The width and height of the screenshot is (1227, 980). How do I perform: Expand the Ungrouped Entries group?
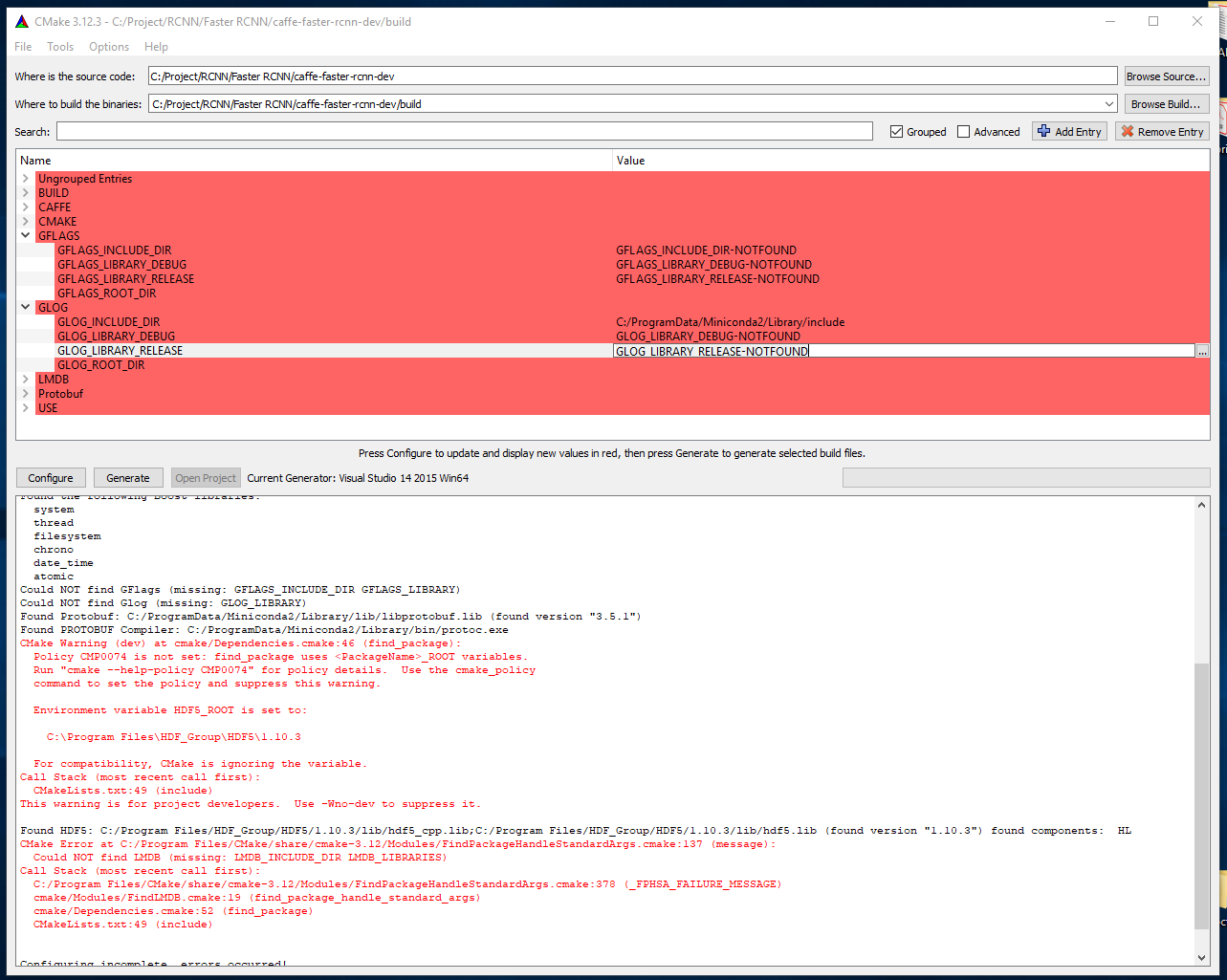[x=26, y=179]
